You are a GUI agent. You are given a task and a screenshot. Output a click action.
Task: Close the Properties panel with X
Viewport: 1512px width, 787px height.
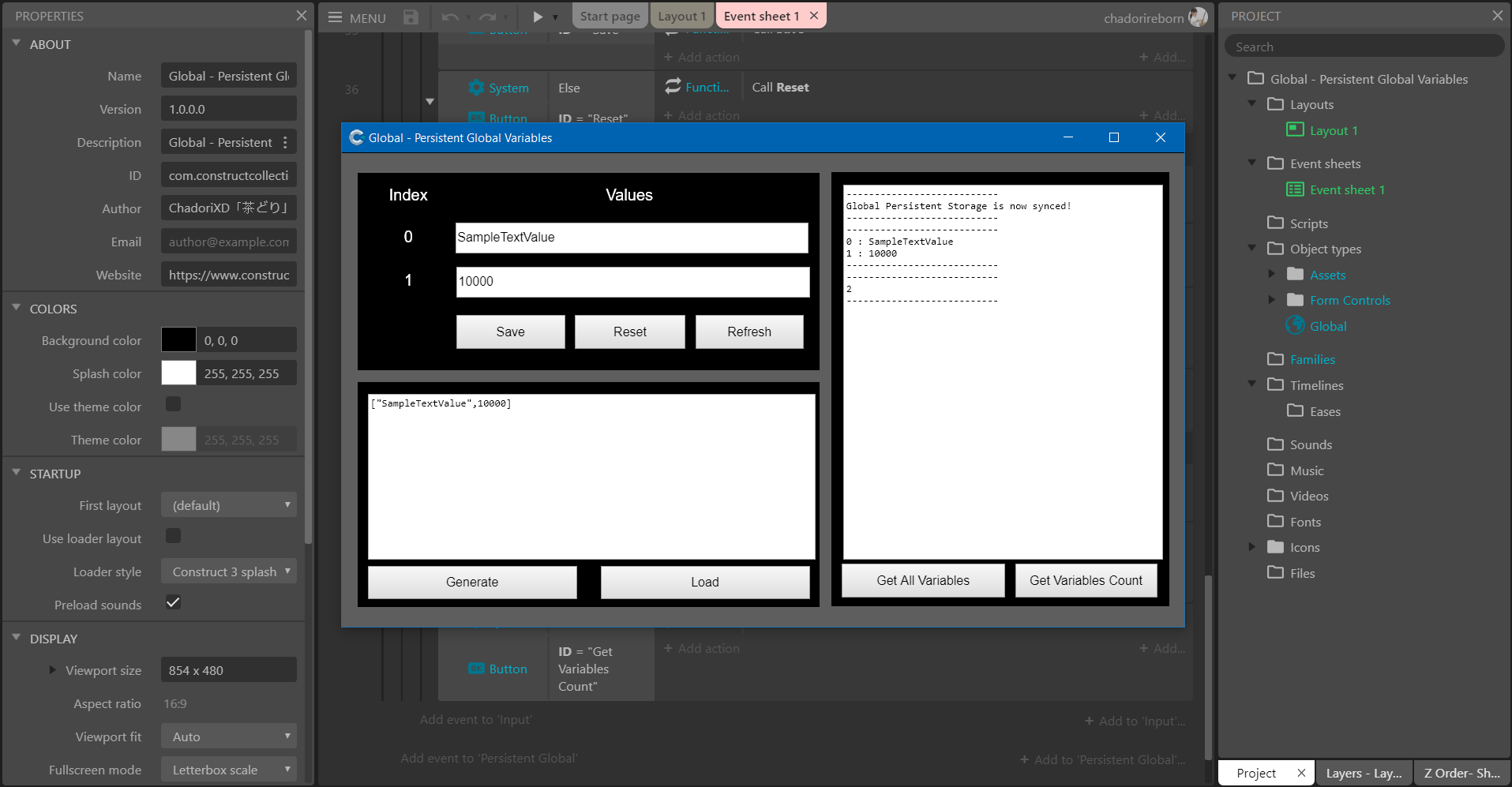[302, 16]
